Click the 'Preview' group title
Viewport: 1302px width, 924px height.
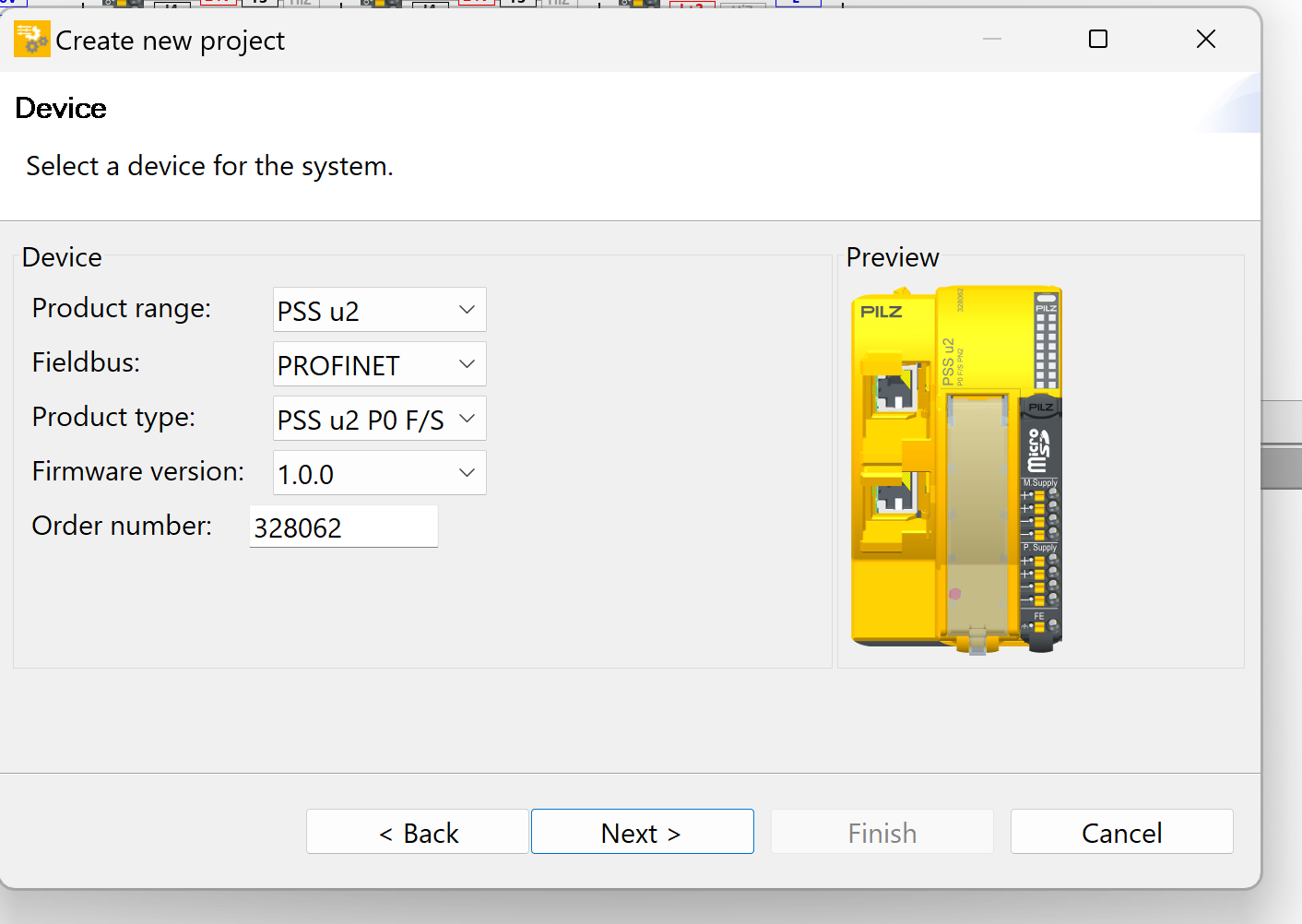(x=893, y=257)
